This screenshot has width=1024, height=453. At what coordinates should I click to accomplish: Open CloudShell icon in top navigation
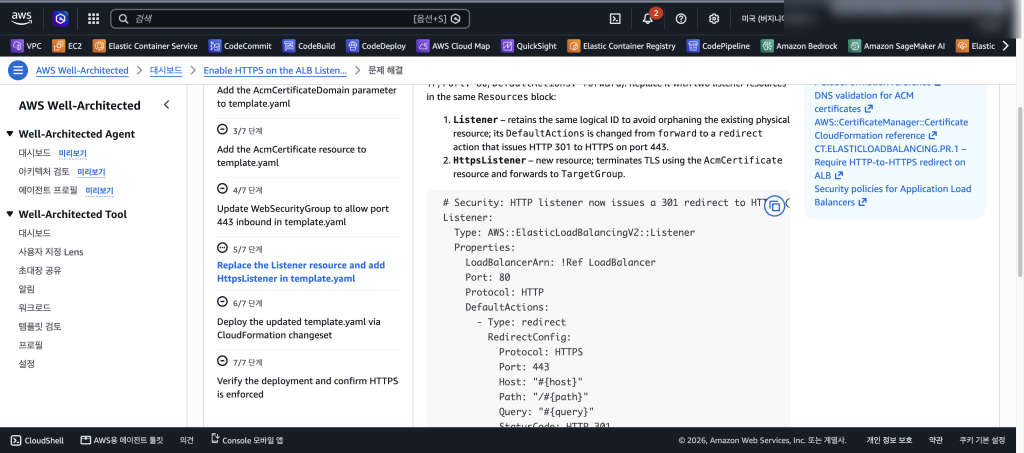click(615, 19)
